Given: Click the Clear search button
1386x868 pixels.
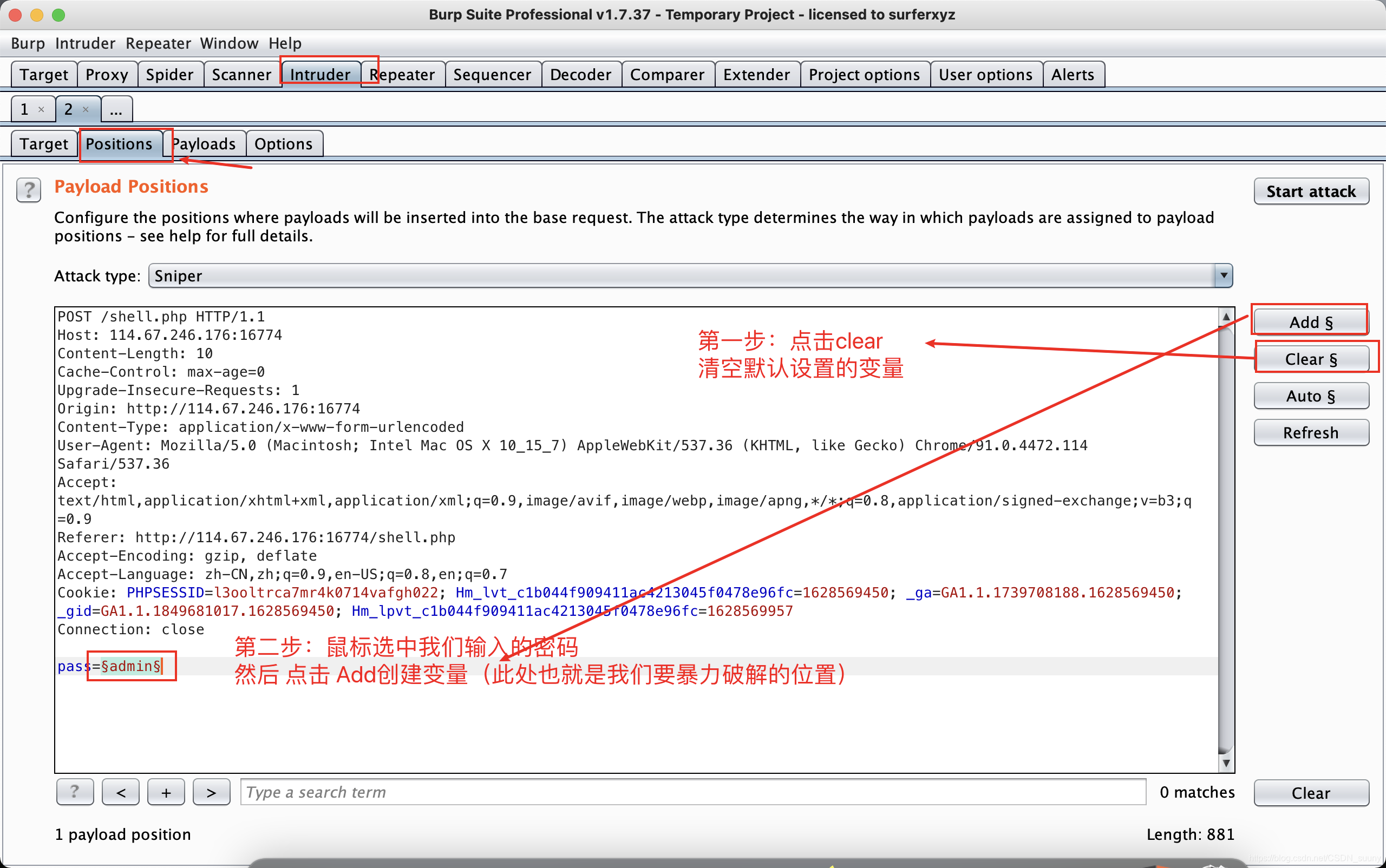Looking at the screenshot, I should coord(1311,793).
